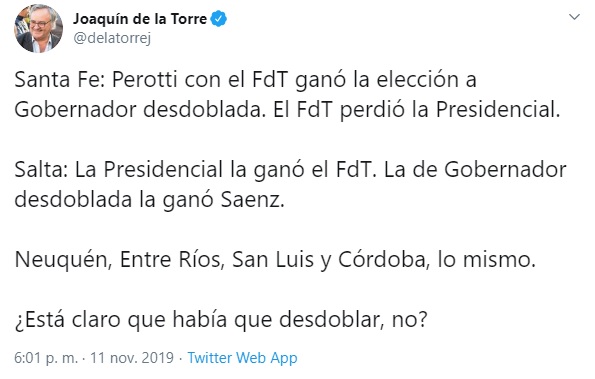Click the question ¿Está claro que había
Screen dimensions: 595x379
click(x=221, y=320)
